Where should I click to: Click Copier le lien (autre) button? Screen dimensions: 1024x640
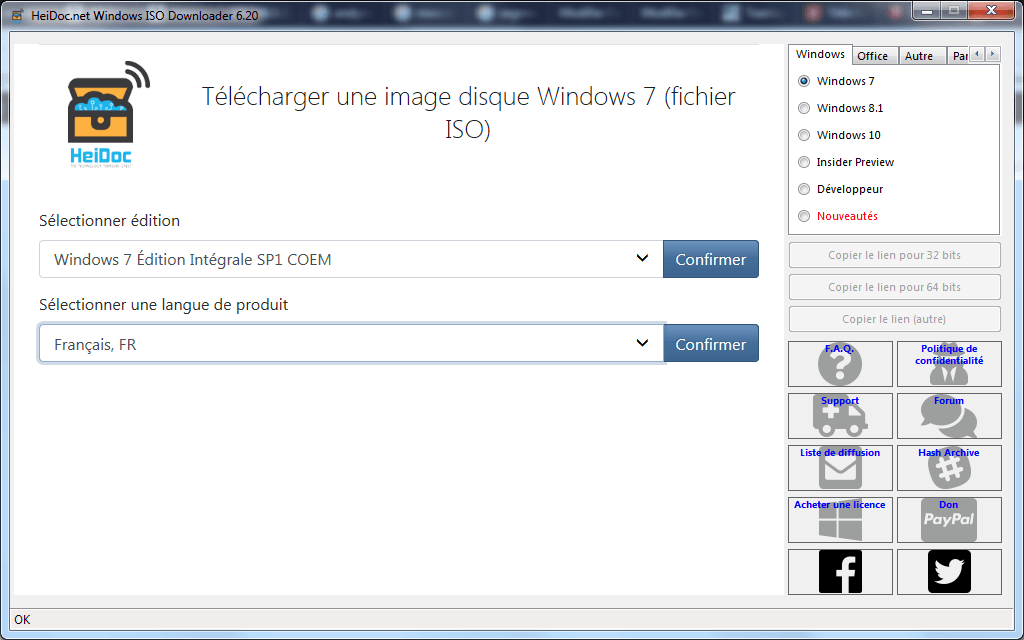pyautogui.click(x=895, y=319)
